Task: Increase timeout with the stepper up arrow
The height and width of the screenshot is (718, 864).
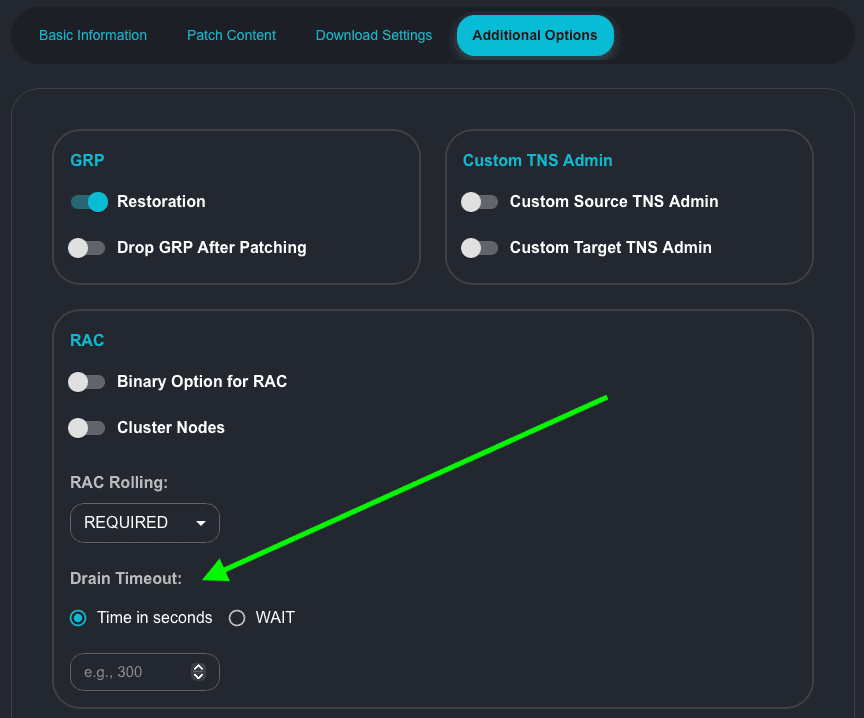Action: (198, 667)
